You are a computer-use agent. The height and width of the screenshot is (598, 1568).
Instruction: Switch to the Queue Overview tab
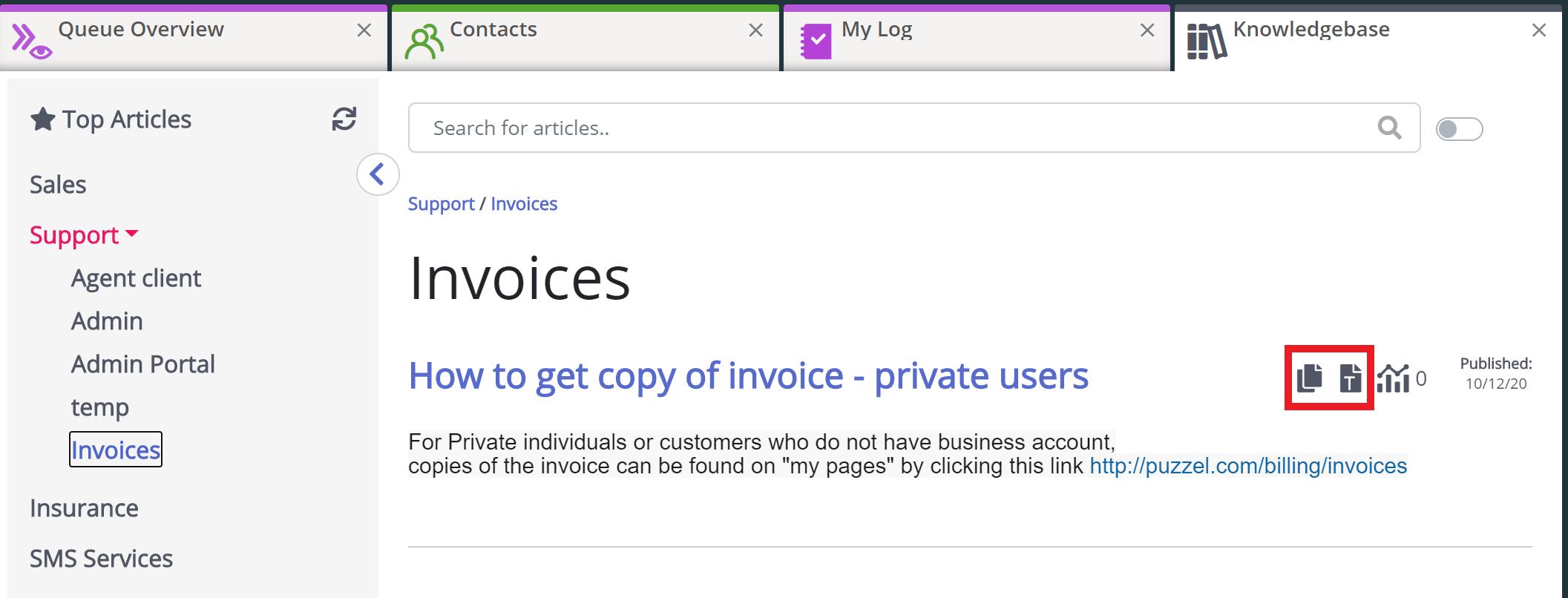coord(140,30)
